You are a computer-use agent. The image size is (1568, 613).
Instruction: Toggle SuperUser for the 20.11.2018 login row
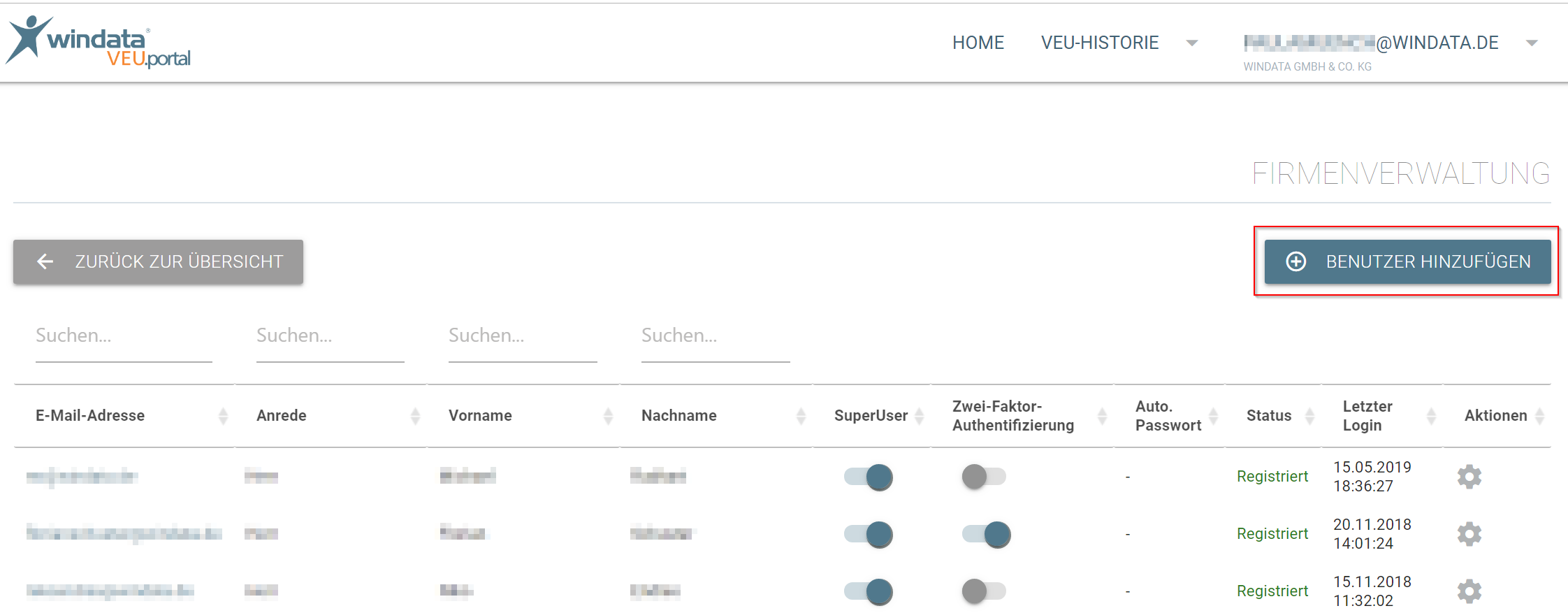(x=869, y=534)
